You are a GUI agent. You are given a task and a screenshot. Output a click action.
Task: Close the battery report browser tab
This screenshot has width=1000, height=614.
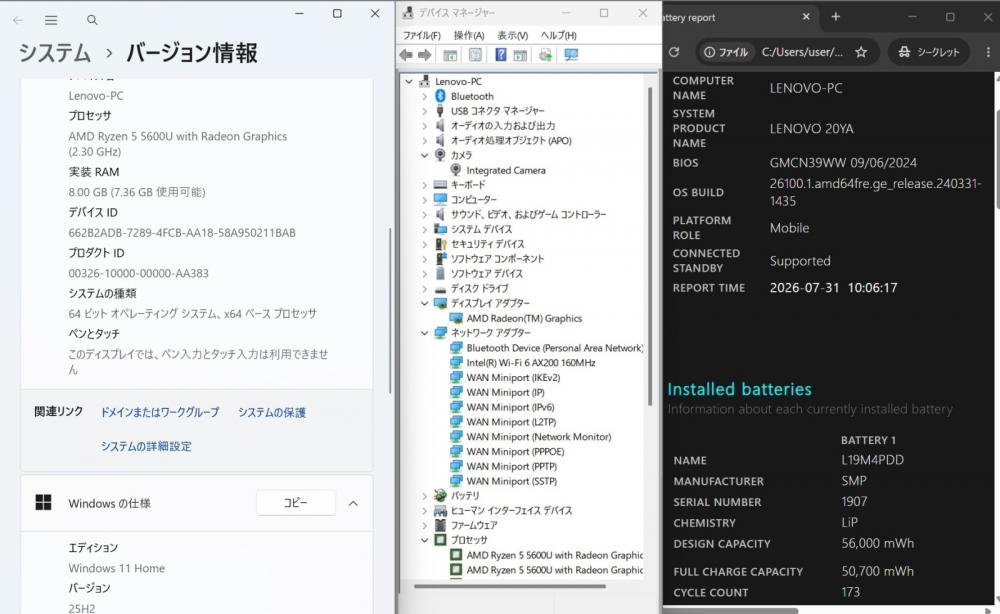806,17
